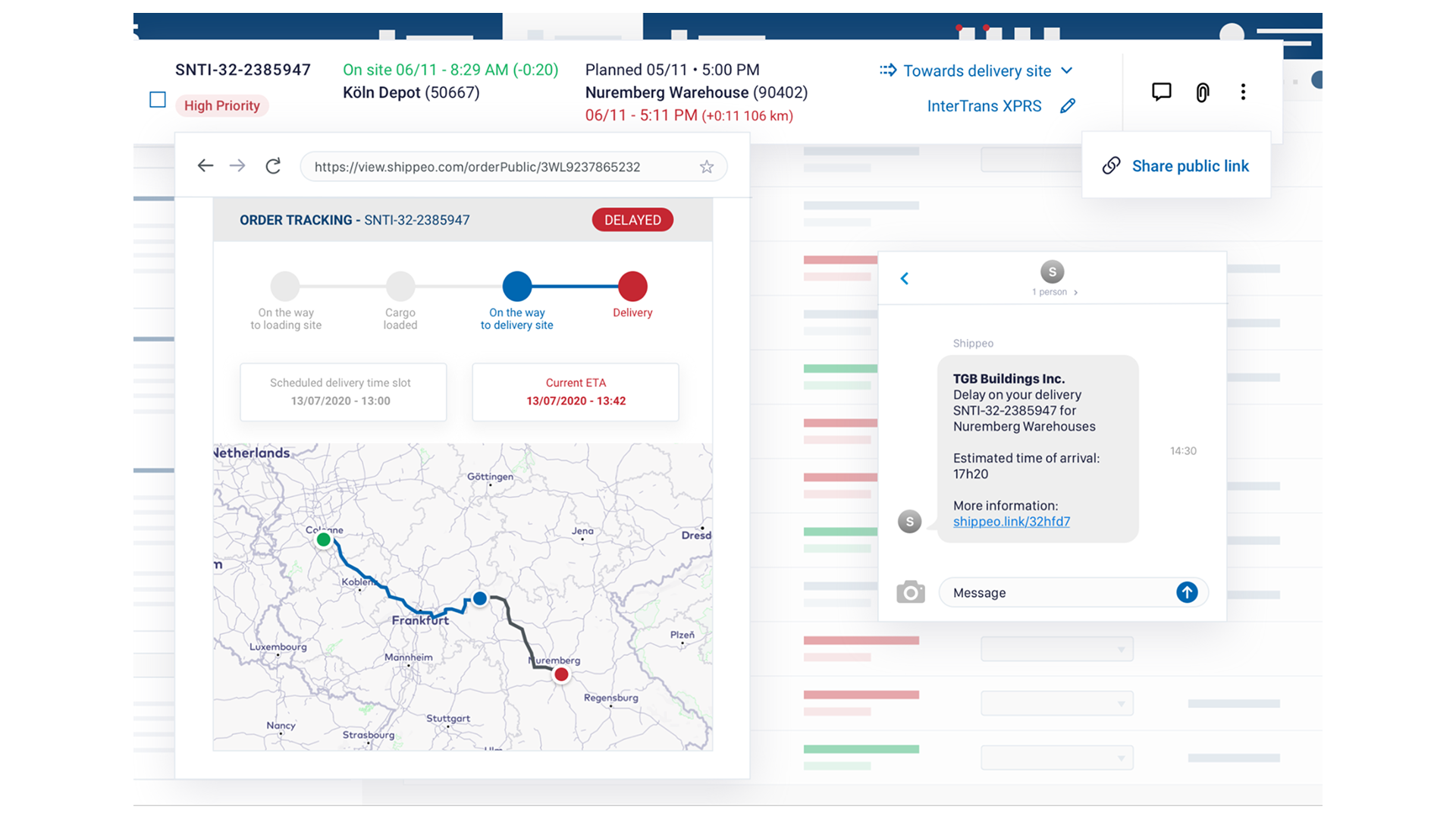Open attachments via the paperclip icon

pos(1202,93)
